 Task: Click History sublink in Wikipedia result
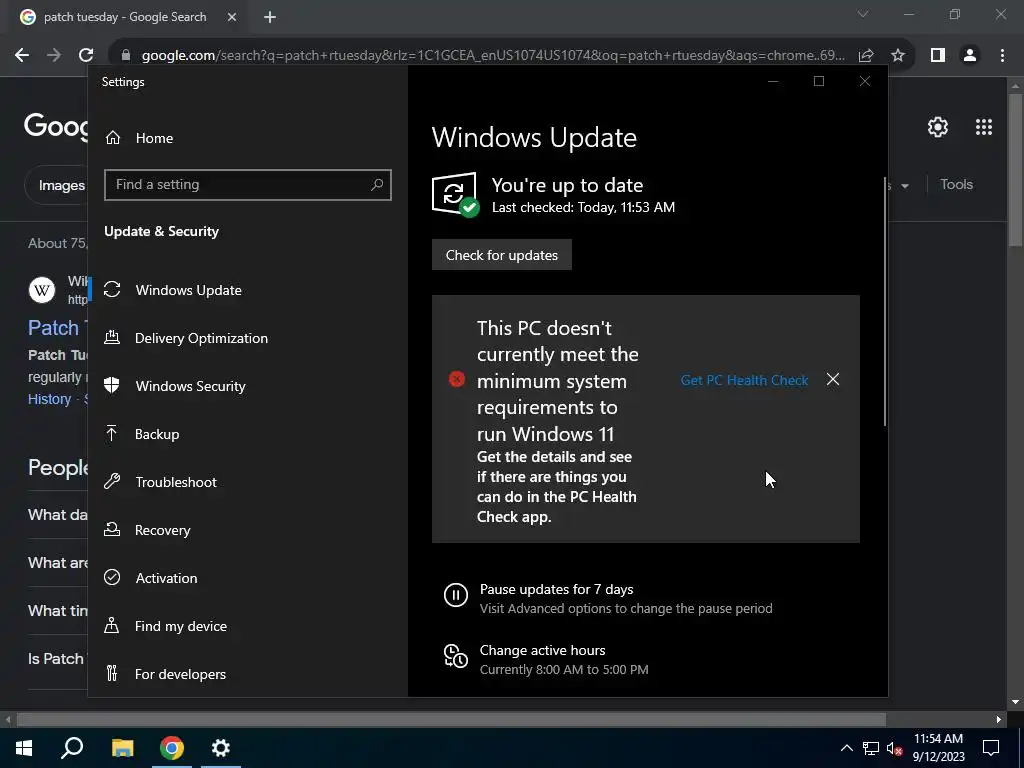[50, 399]
